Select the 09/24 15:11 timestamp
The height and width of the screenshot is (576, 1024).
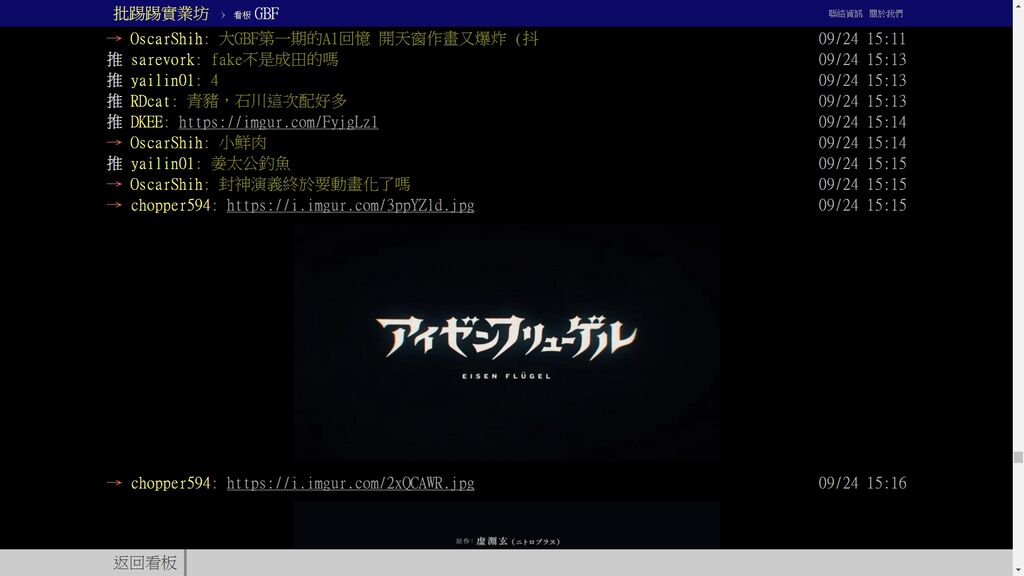(862, 39)
